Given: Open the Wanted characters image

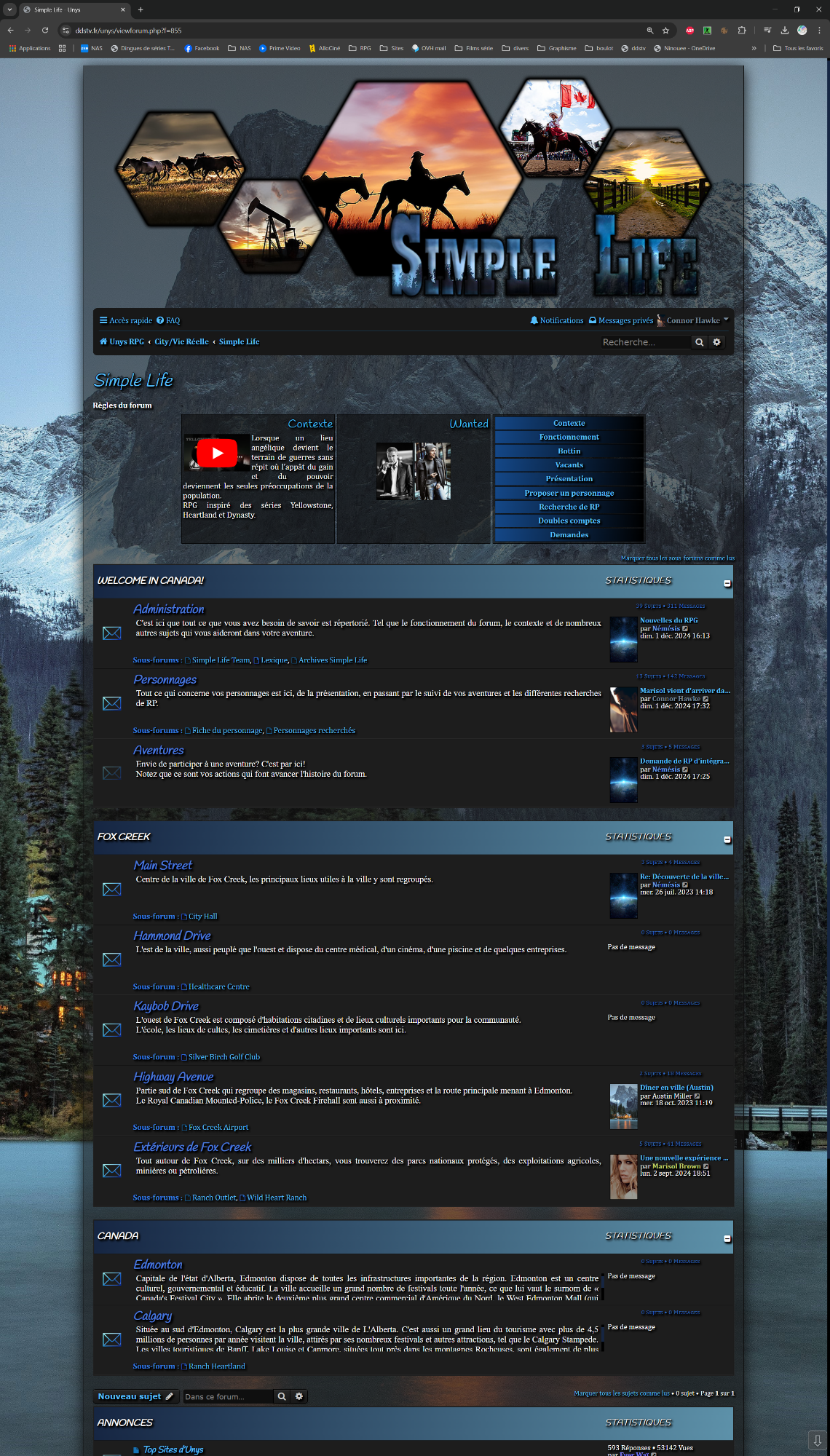Looking at the screenshot, I should (414, 471).
